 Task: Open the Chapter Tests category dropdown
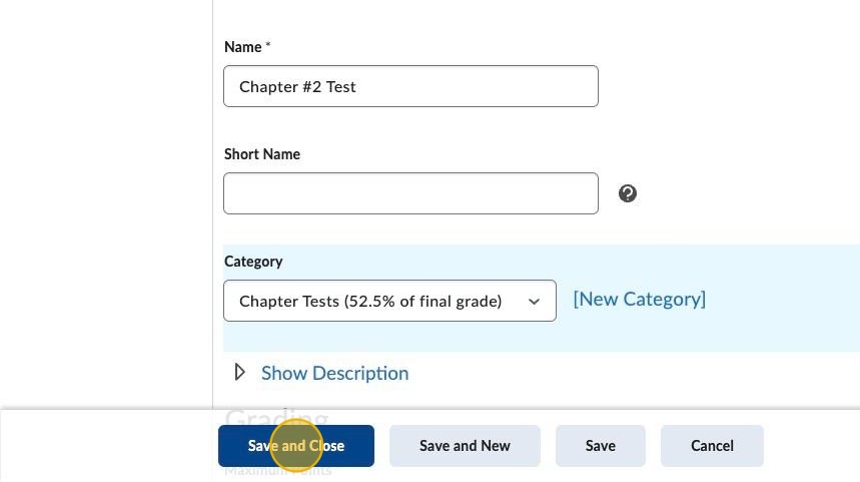click(x=389, y=301)
